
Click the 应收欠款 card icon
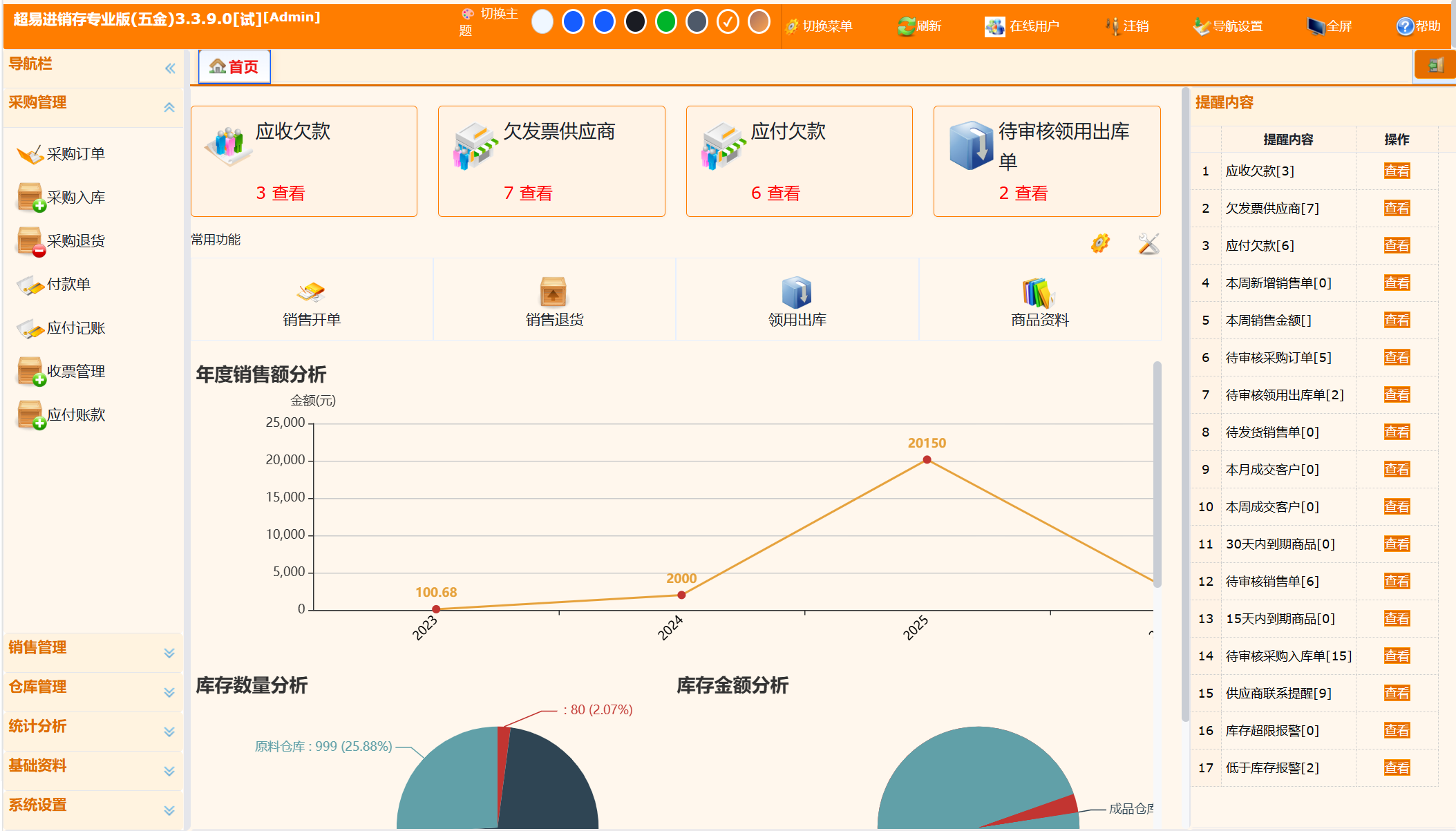(227, 146)
